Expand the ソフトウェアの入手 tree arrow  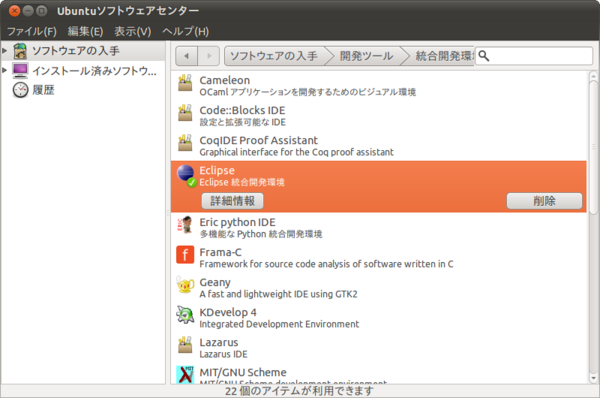pos(5,50)
